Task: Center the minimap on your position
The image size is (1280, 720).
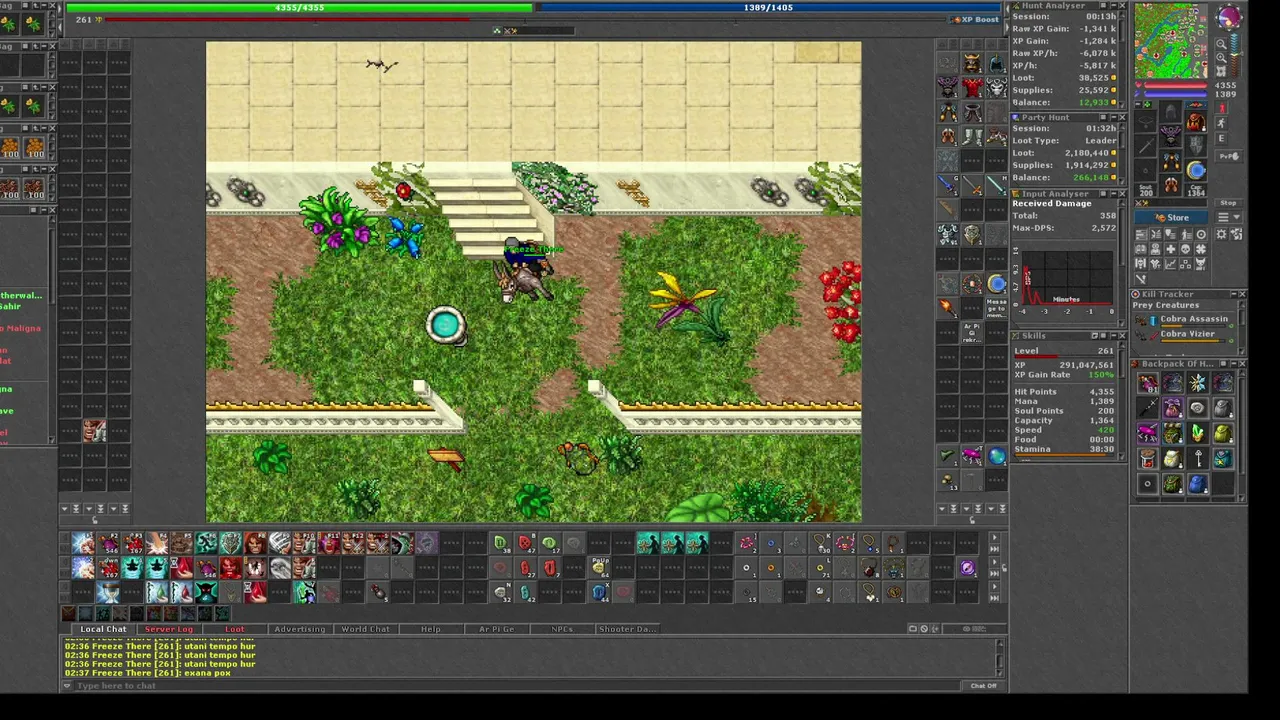Action: [1222, 71]
